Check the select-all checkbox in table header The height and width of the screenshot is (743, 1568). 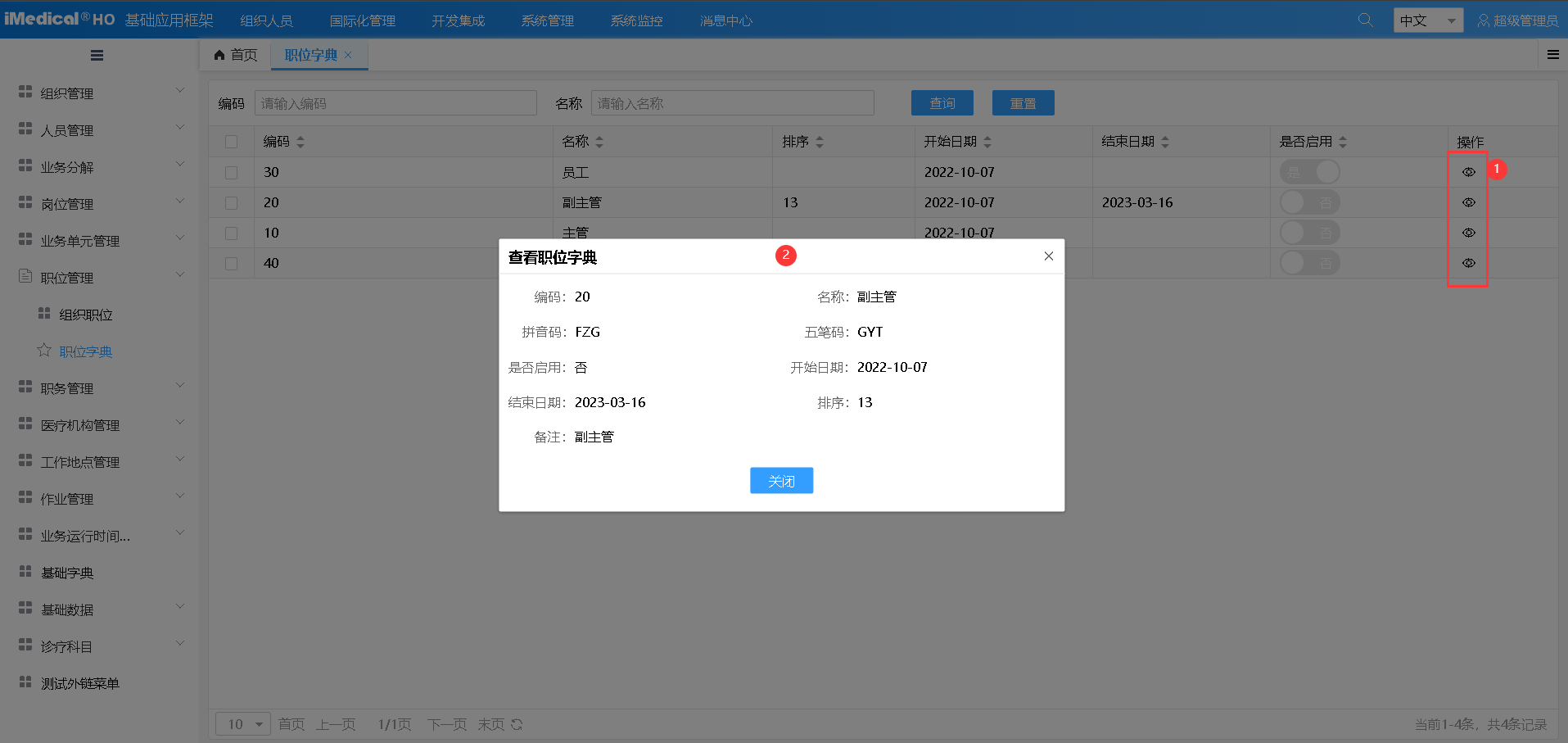tap(232, 140)
